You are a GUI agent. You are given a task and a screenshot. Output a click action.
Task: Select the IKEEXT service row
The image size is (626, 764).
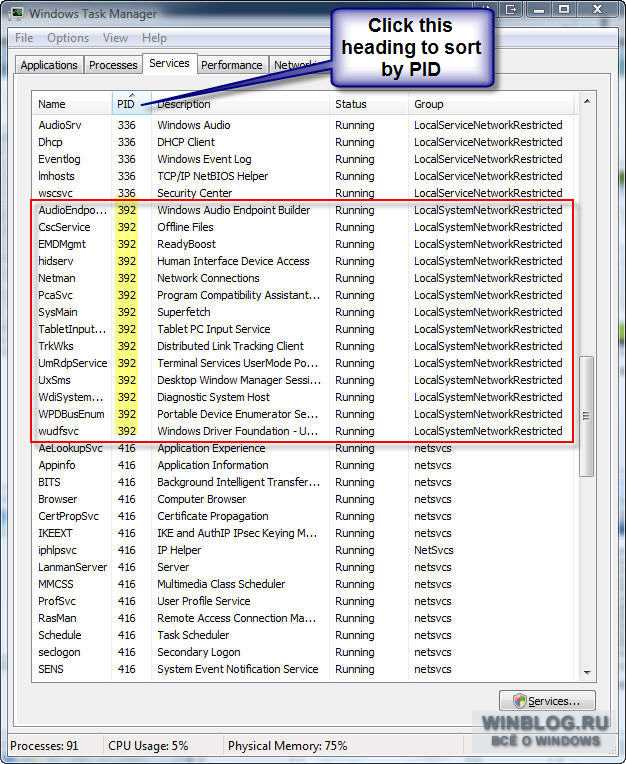[x=304, y=534]
